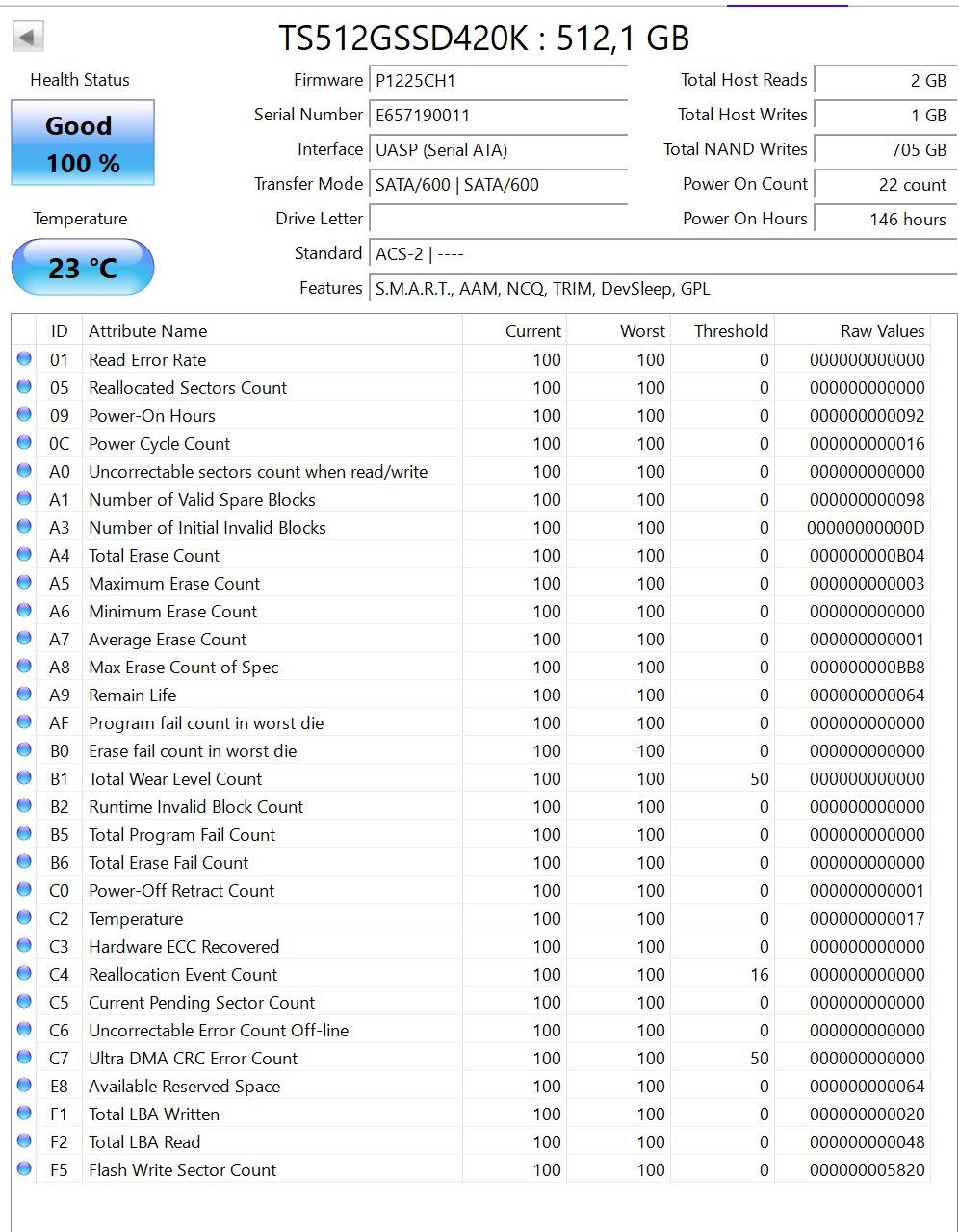
Task: Click the Features field listing S.M.A.R.T.
Action: (x=663, y=288)
